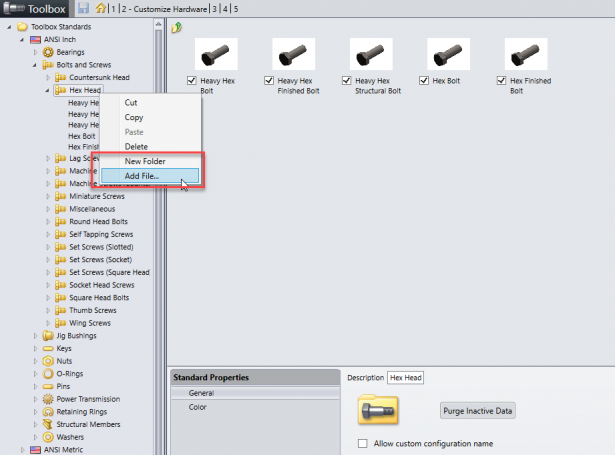
Task: Choose Cut from the context menu
Action: point(151,103)
